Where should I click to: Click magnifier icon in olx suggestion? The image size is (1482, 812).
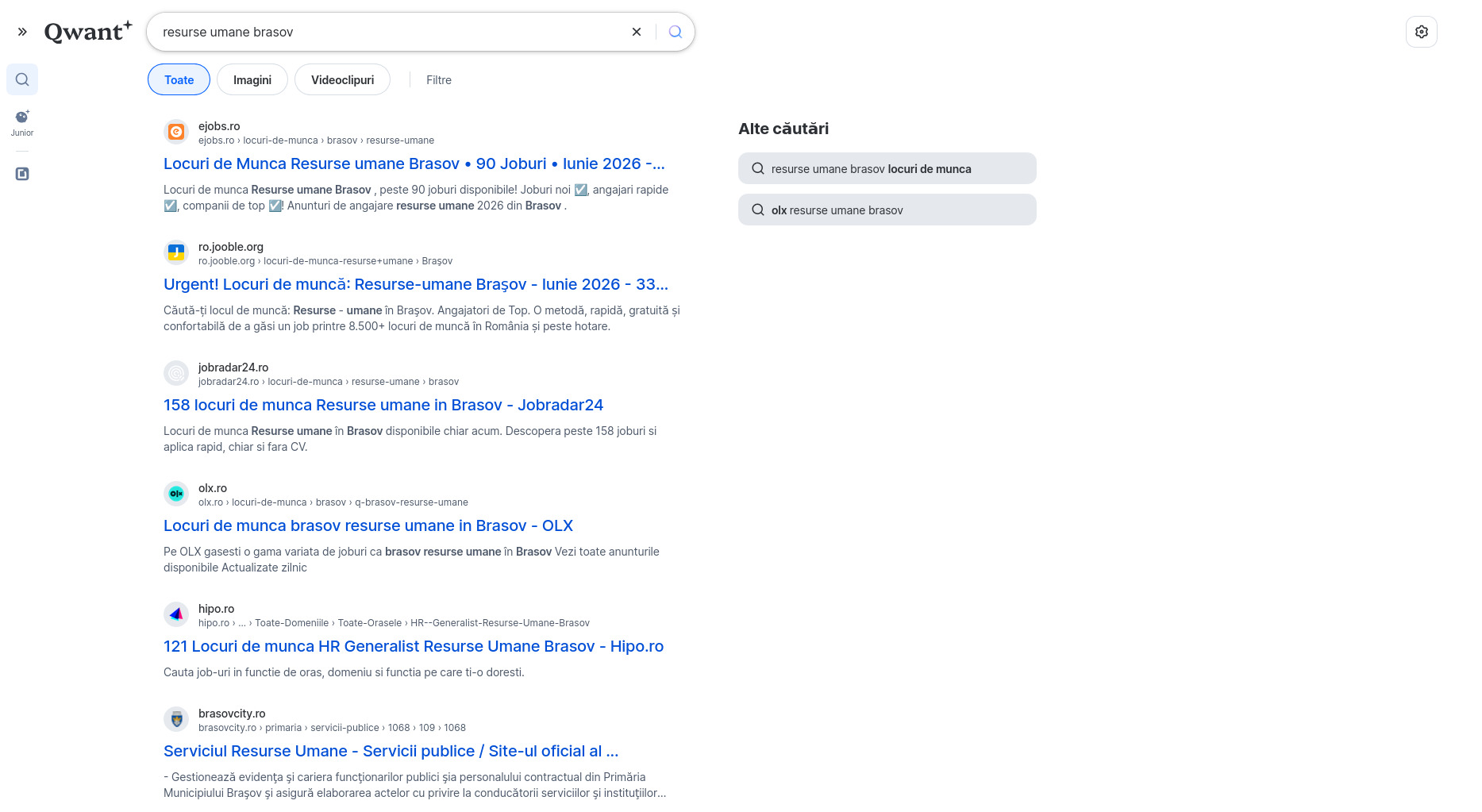758,210
